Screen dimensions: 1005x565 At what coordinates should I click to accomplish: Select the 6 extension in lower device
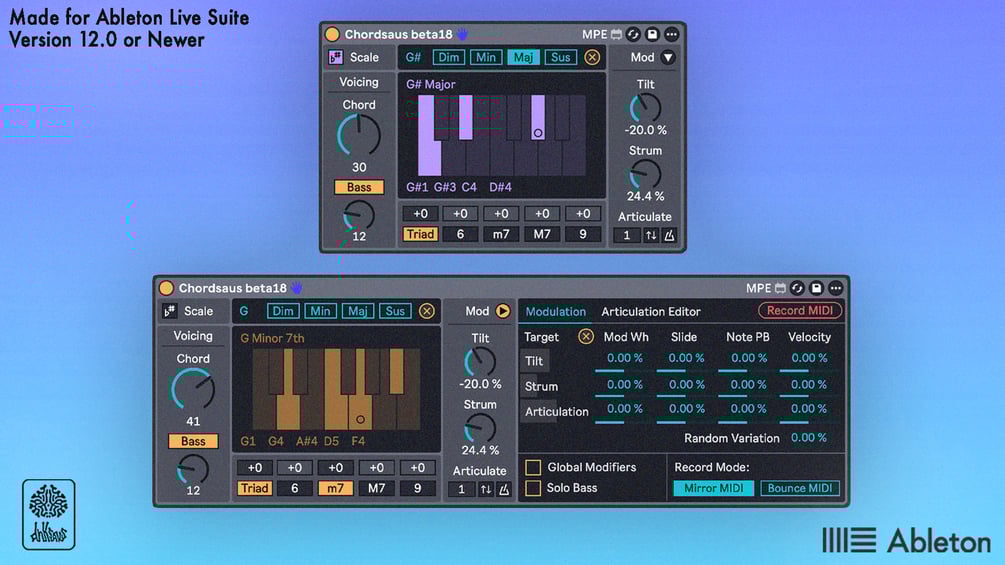coord(294,488)
